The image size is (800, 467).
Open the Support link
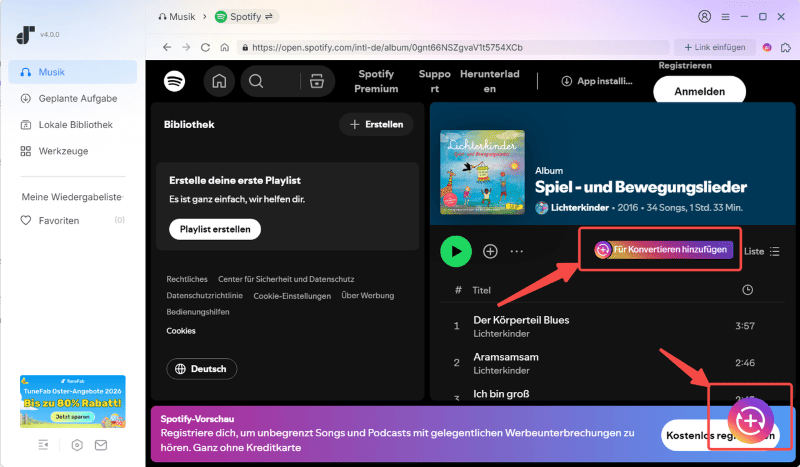click(435, 81)
